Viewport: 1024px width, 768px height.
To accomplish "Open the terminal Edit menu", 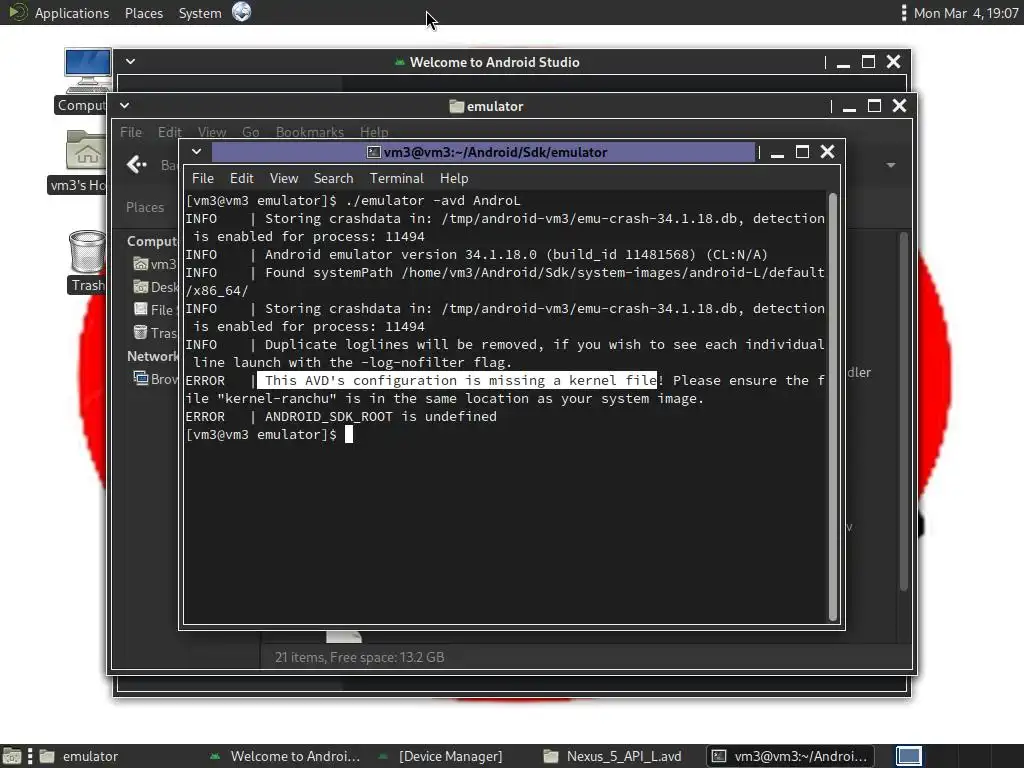I will pyautogui.click(x=241, y=178).
